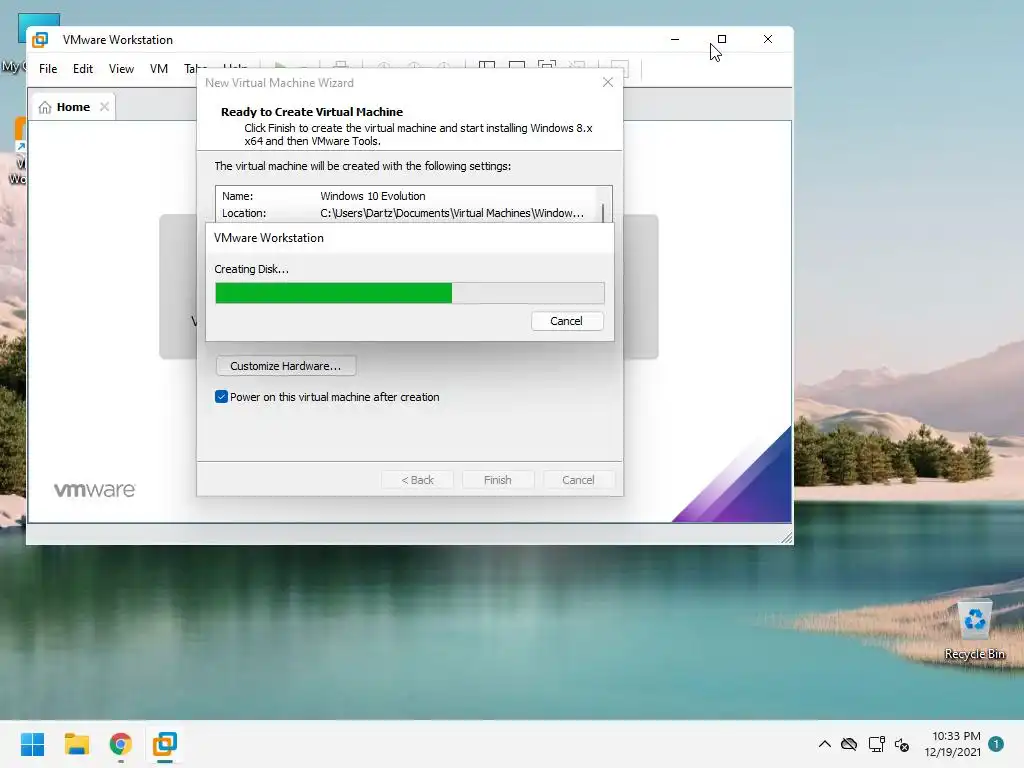Switch to the Home tab
1024x768 pixels.
[x=72, y=107]
